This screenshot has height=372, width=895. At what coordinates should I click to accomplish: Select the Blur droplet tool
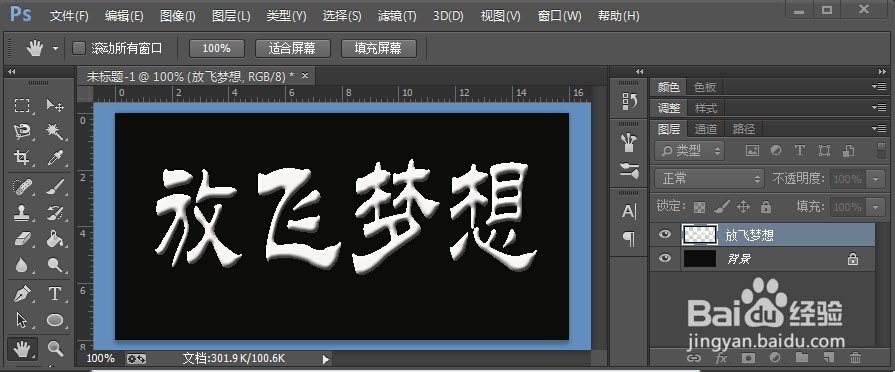(x=22, y=265)
